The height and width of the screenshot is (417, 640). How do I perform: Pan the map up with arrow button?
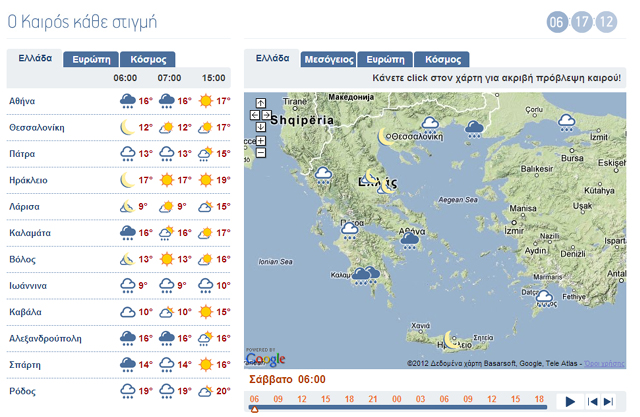click(261, 102)
